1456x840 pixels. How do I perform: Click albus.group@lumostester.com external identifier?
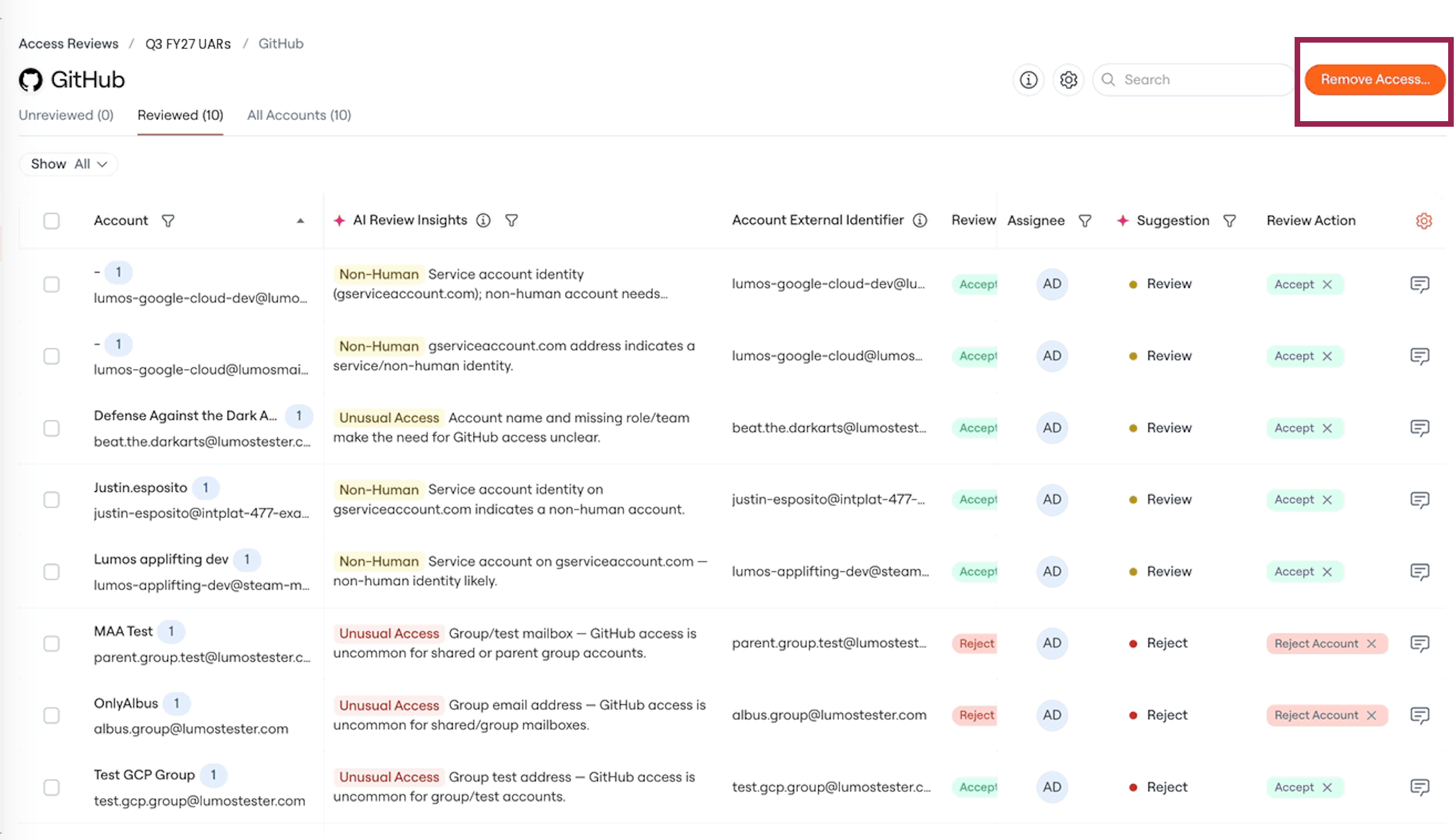click(831, 716)
